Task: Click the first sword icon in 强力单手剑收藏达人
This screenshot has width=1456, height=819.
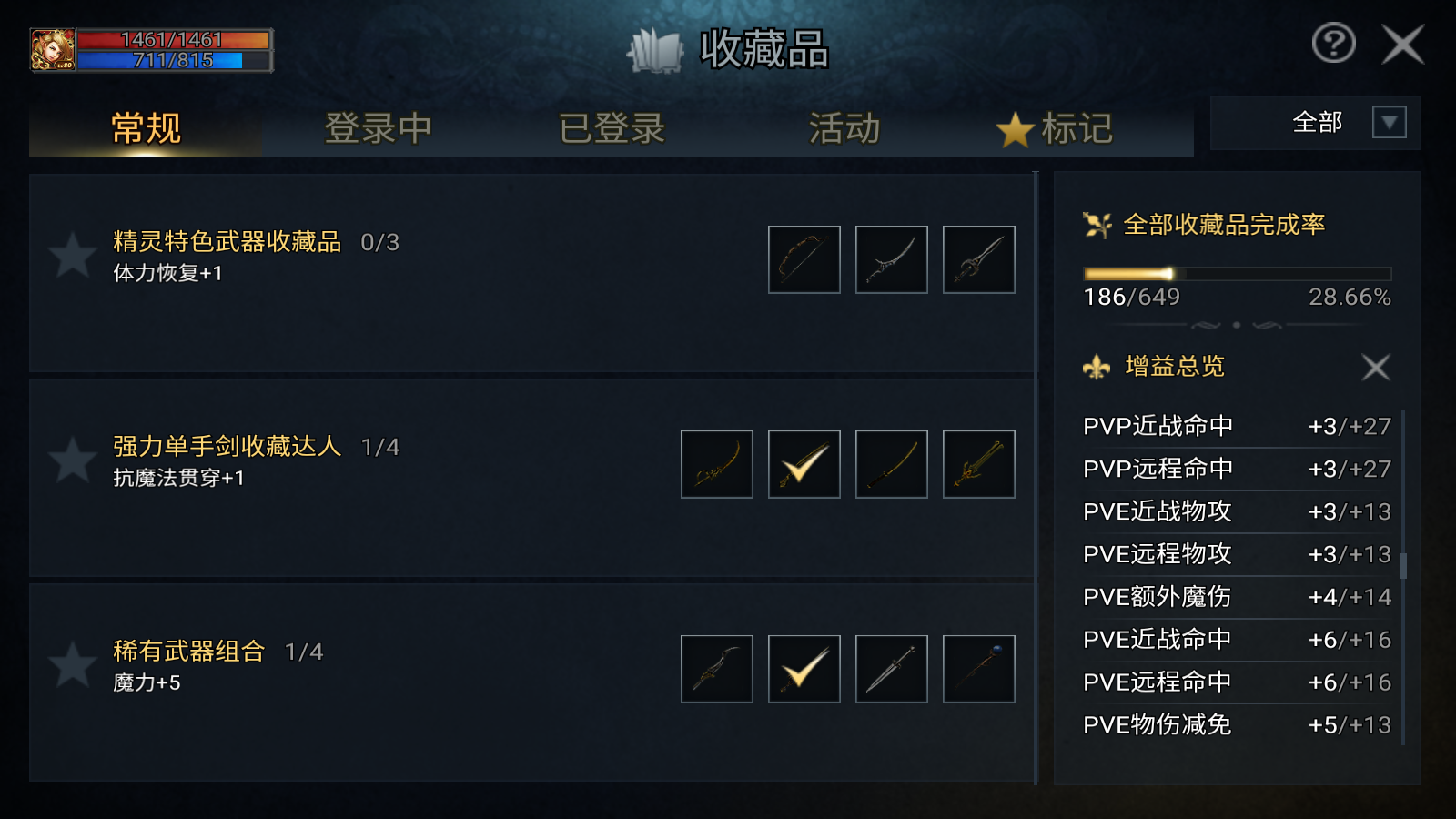Action: coord(716,464)
